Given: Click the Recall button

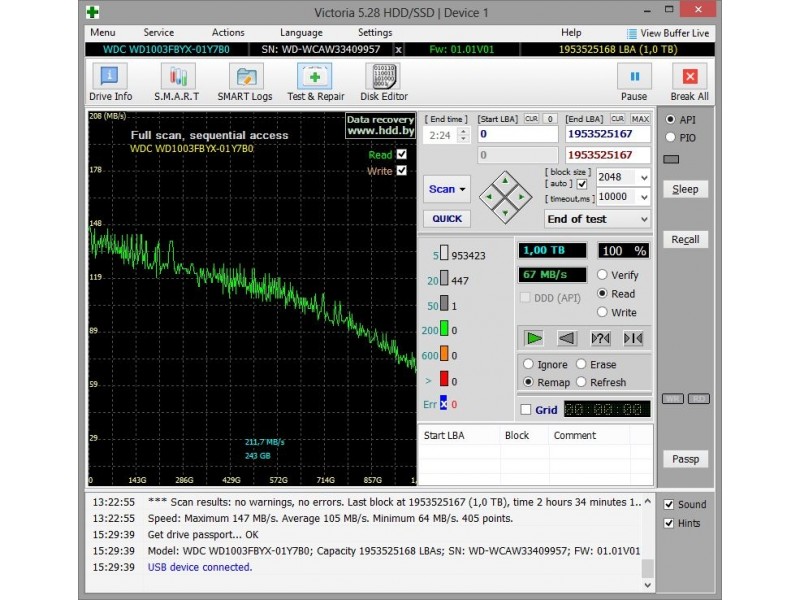Looking at the screenshot, I should (x=685, y=239).
